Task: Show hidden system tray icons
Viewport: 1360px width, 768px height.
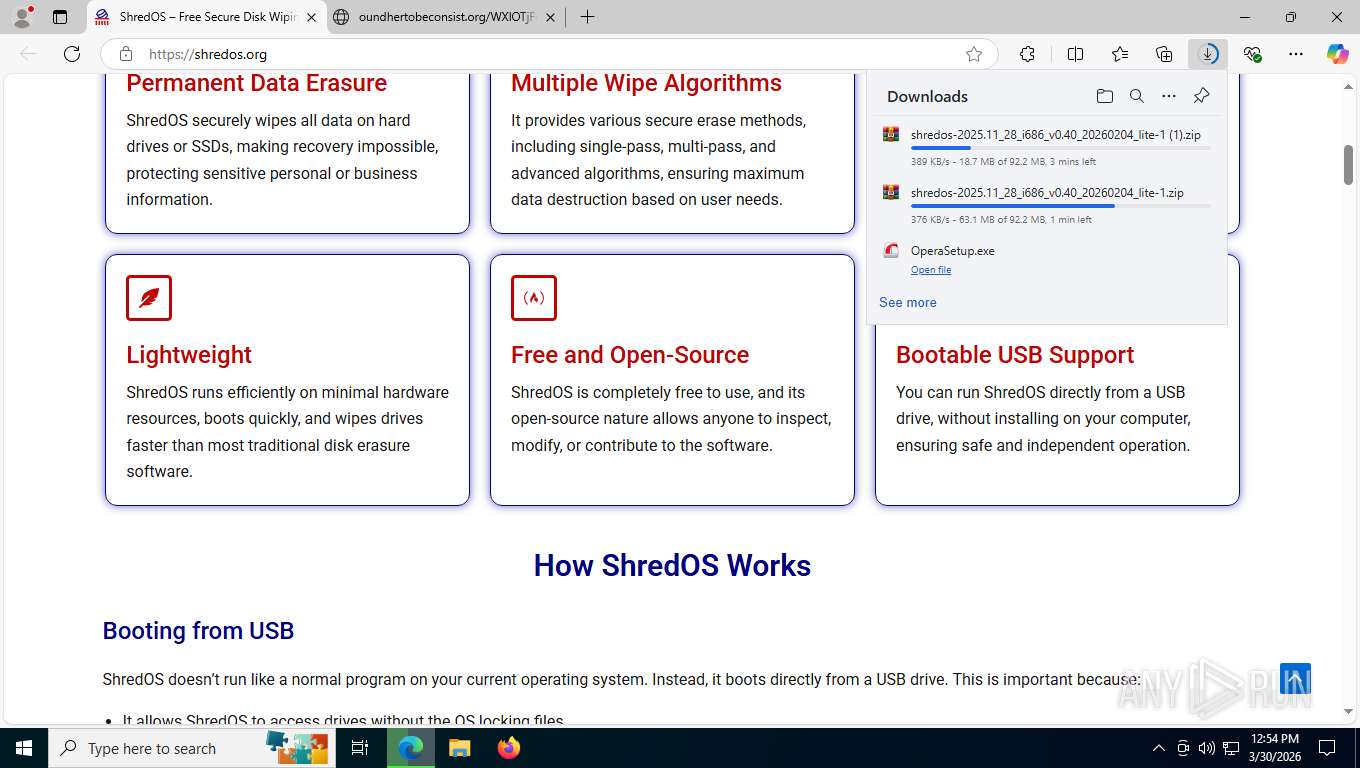Action: [1159, 748]
